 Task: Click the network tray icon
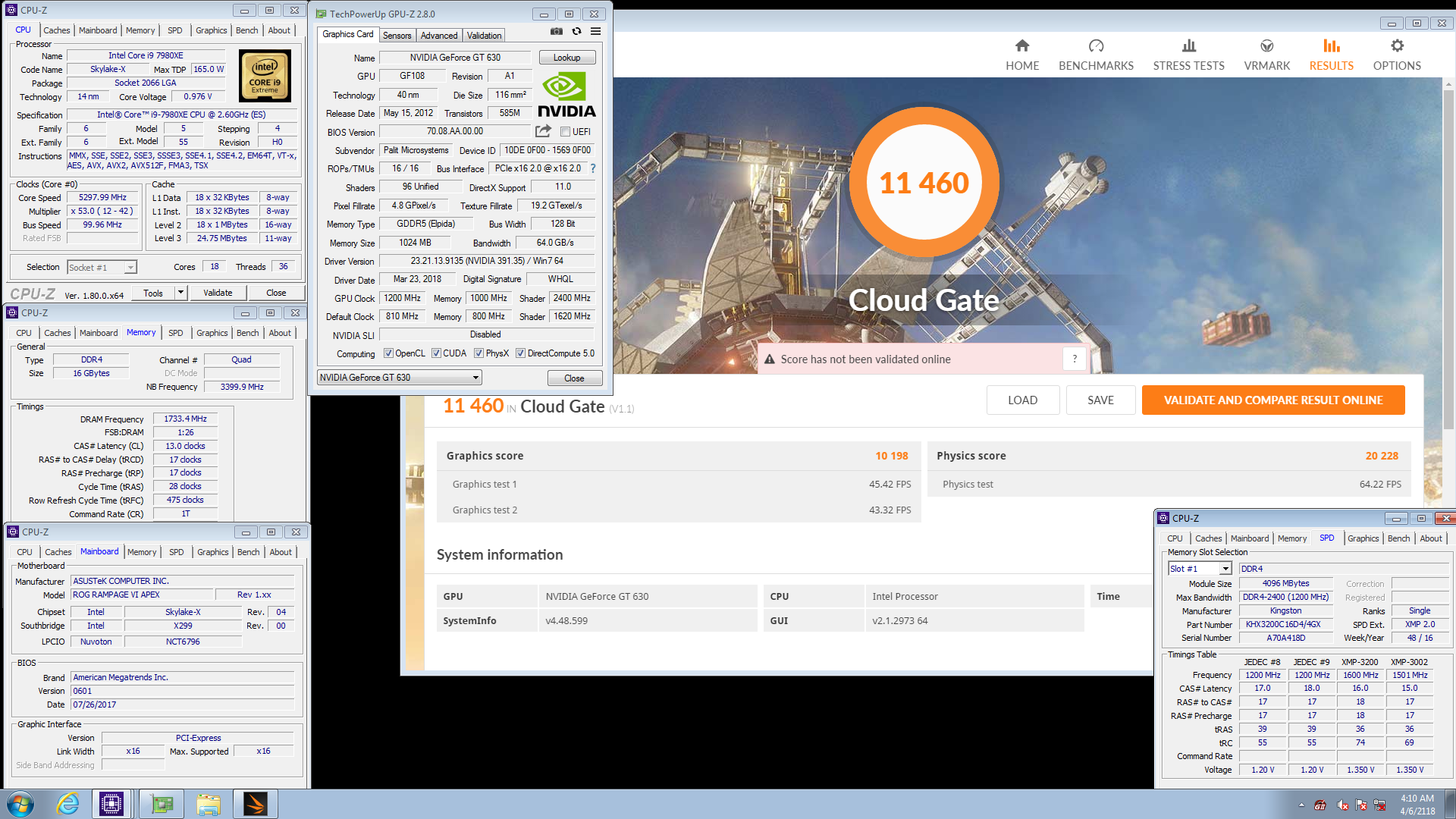point(1379,805)
